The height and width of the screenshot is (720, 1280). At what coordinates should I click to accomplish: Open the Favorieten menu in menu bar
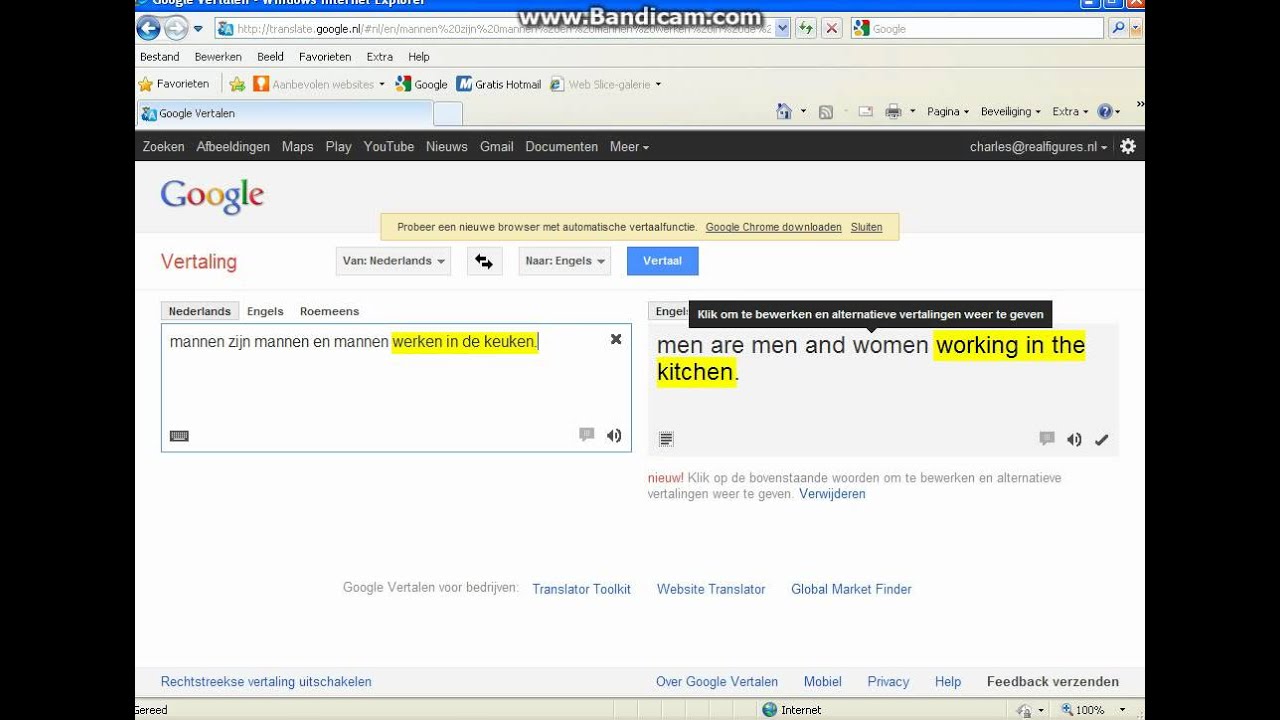[325, 57]
